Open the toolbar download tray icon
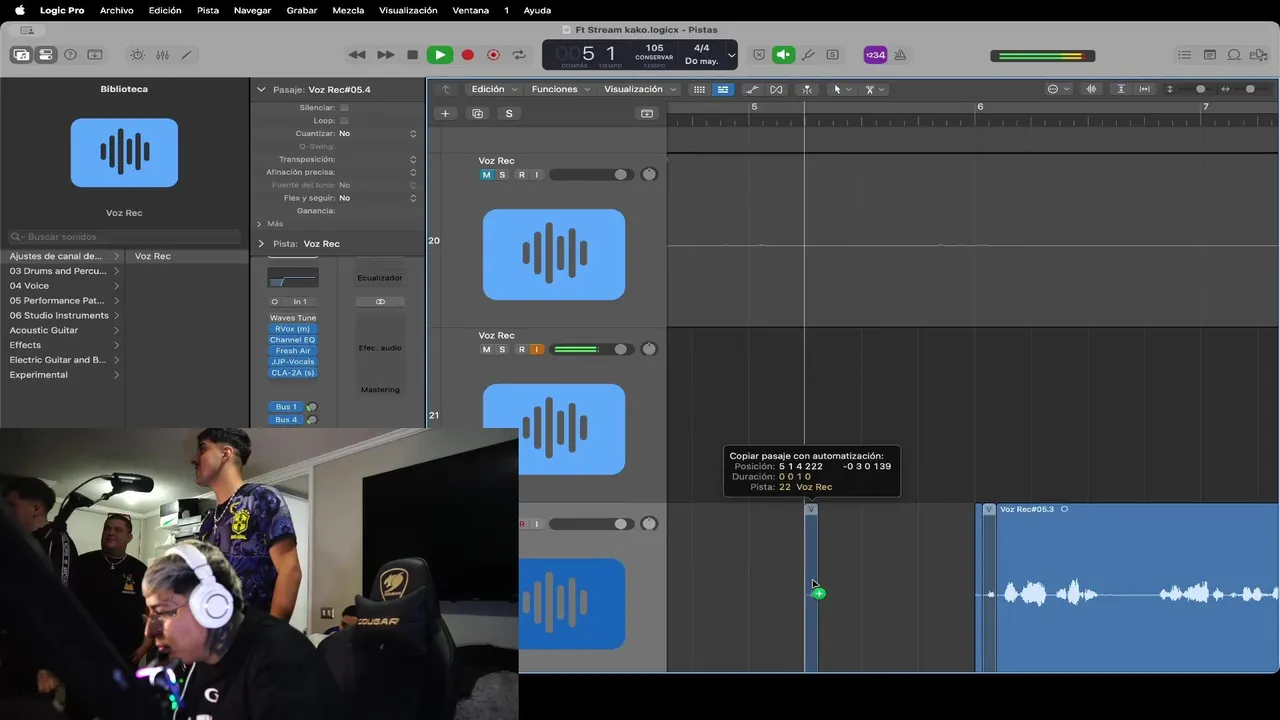1280x720 pixels. [95, 55]
